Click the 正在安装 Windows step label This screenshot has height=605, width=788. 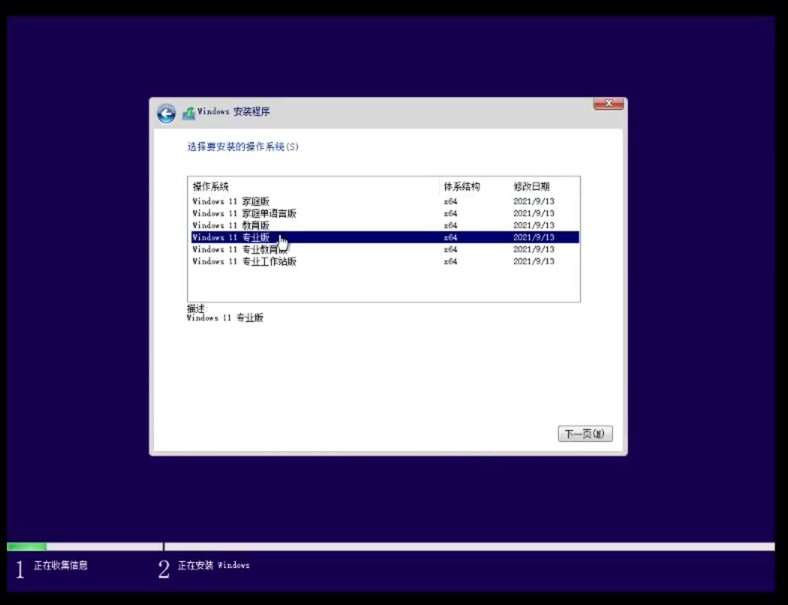point(214,565)
